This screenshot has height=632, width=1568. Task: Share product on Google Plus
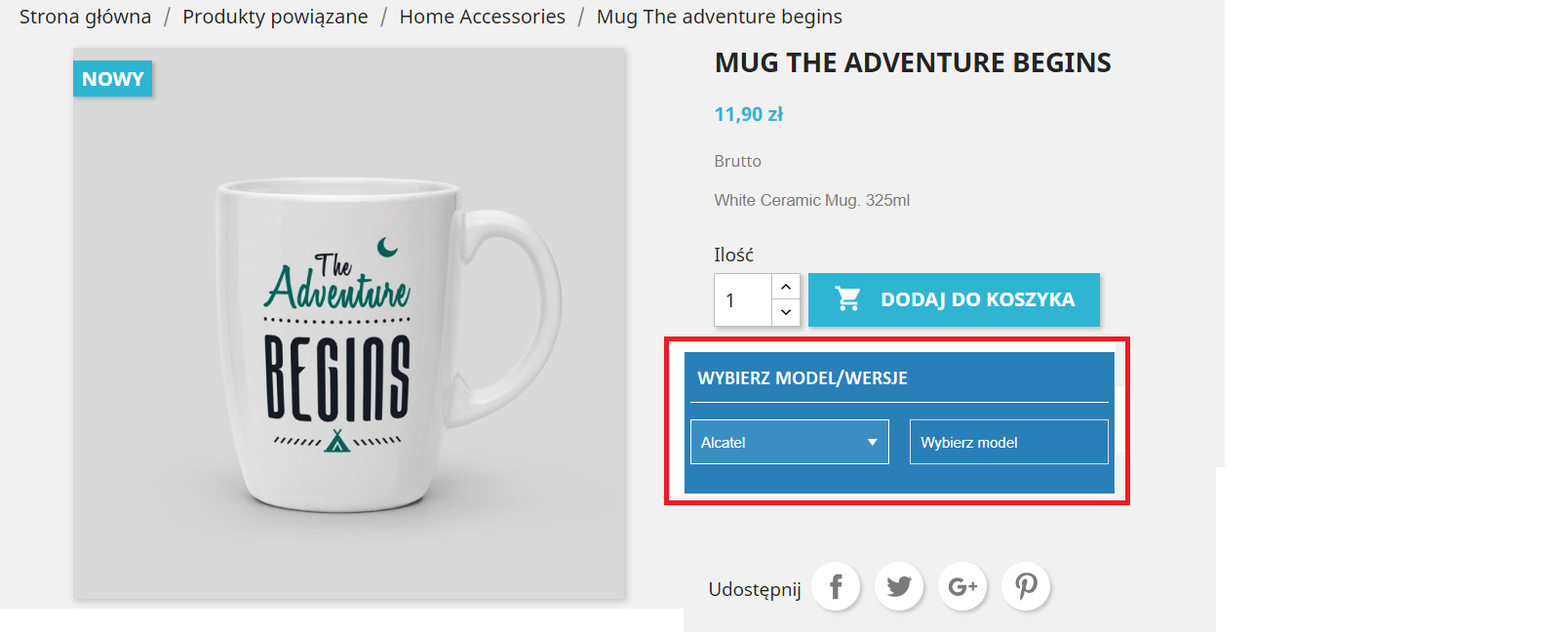(962, 586)
